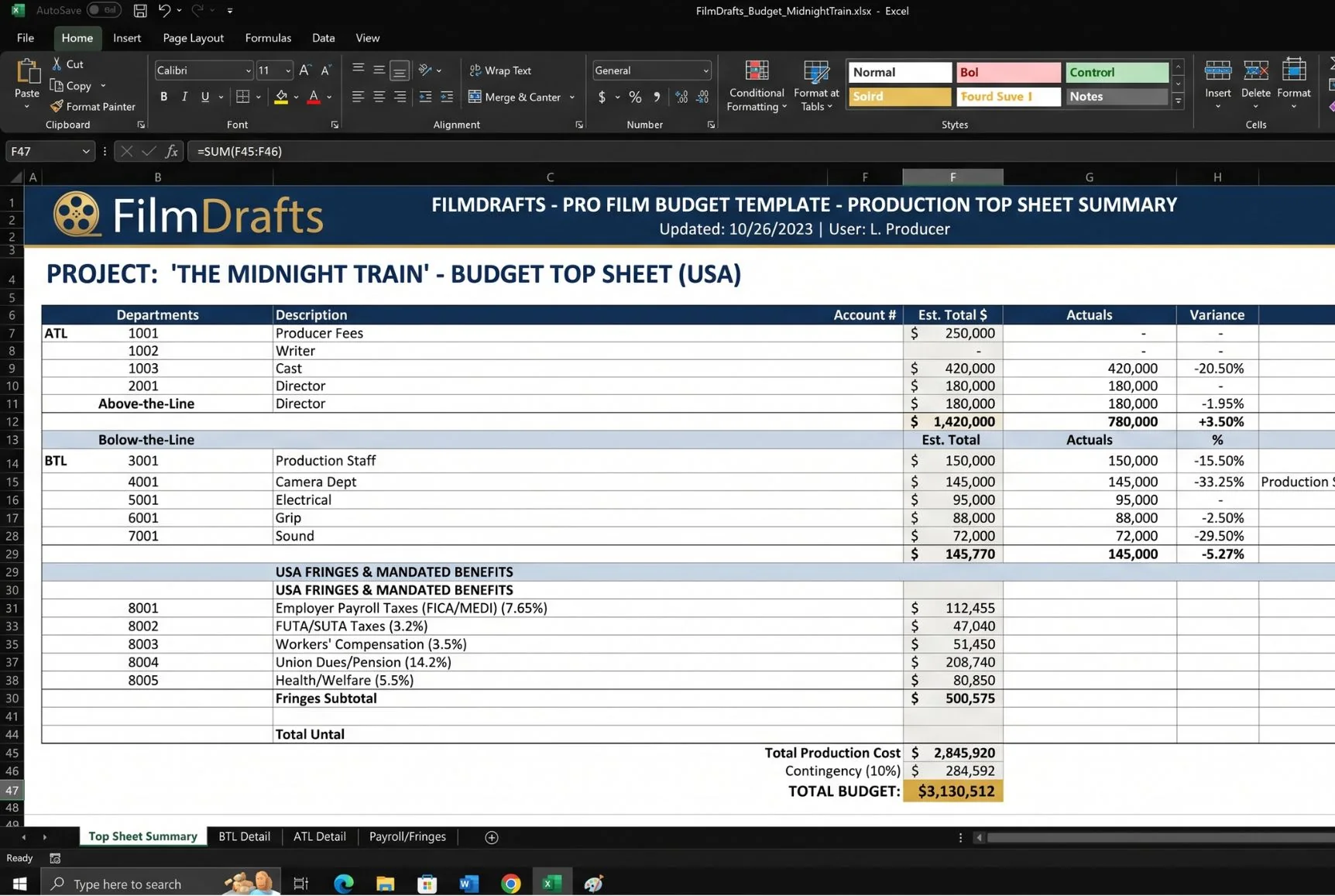Image resolution: width=1335 pixels, height=896 pixels.
Task: Select the Format Painter tool
Action: (92, 106)
